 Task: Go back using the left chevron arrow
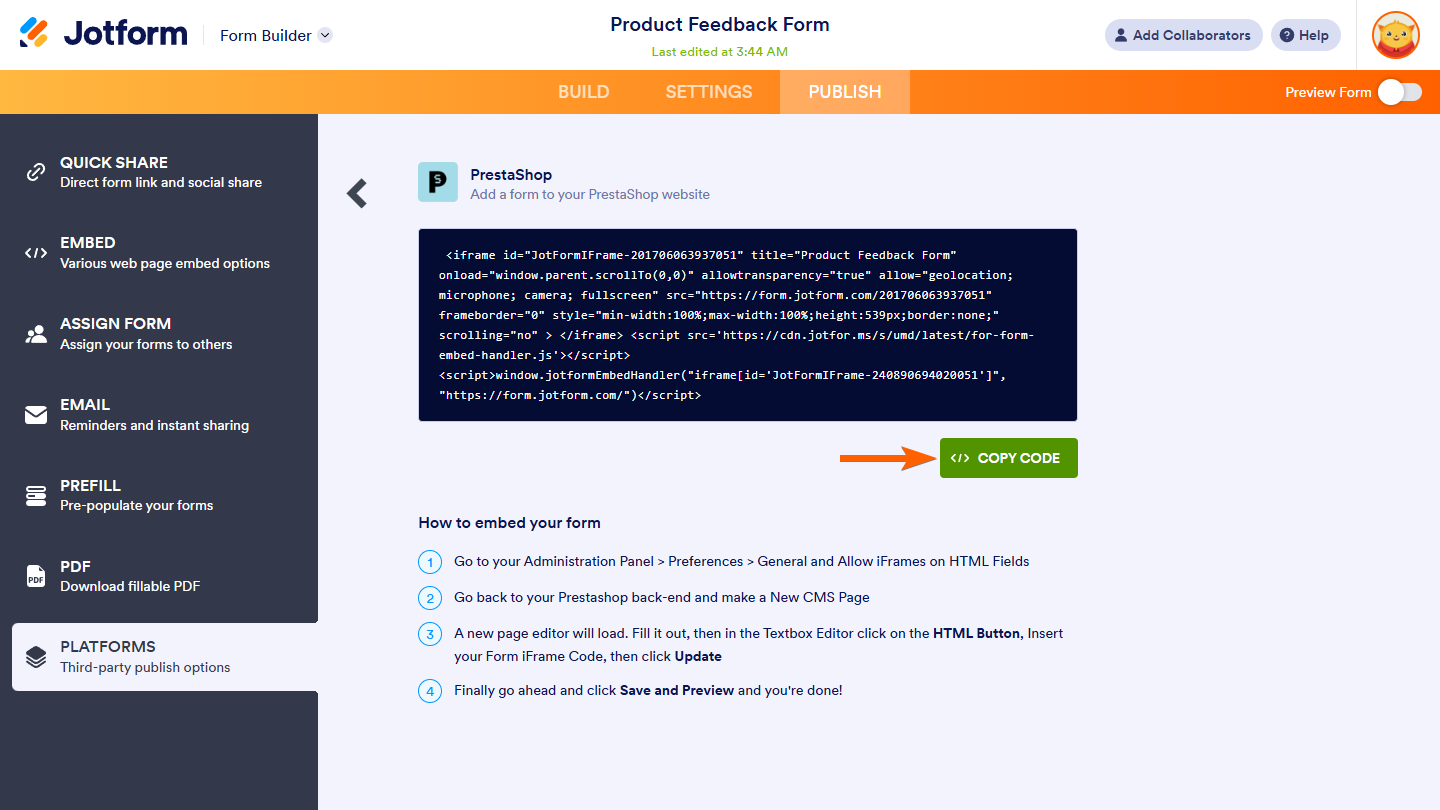[357, 193]
